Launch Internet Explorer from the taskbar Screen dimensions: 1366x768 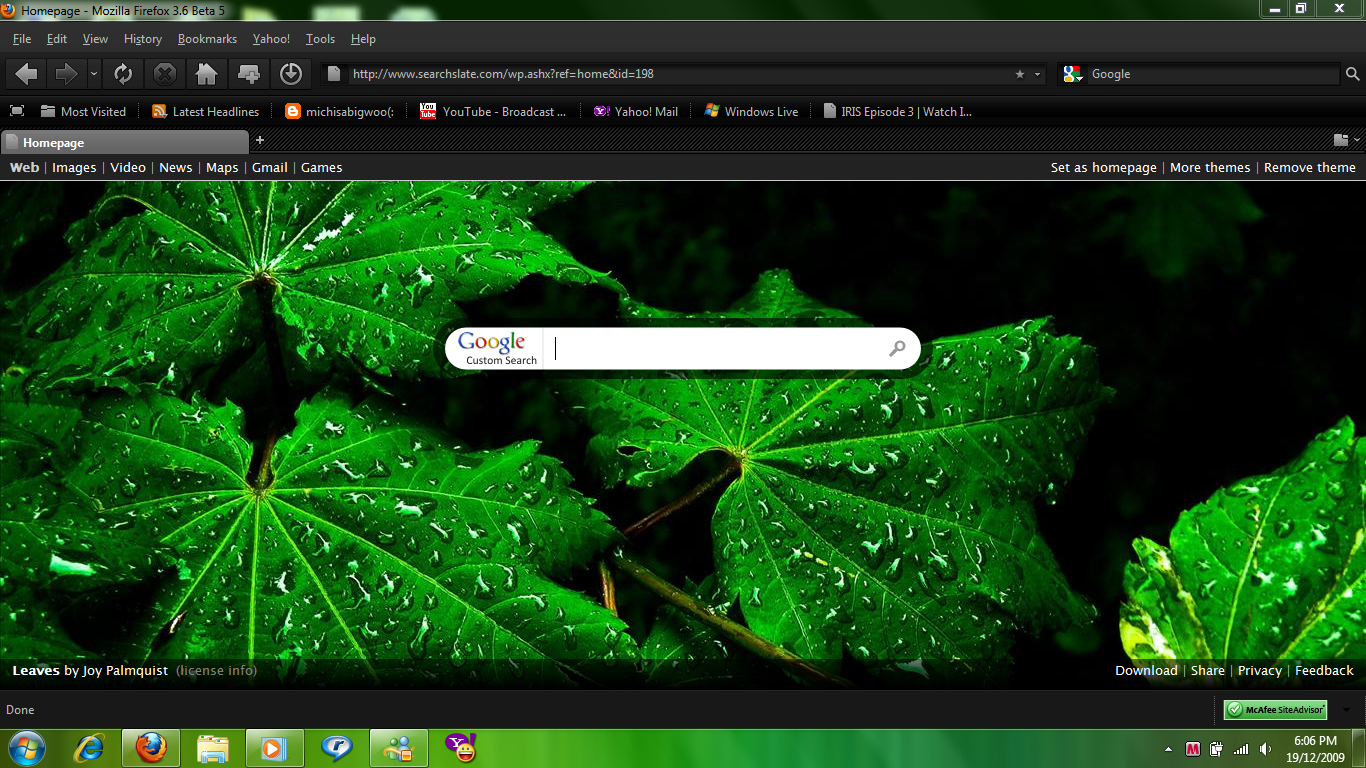point(90,748)
